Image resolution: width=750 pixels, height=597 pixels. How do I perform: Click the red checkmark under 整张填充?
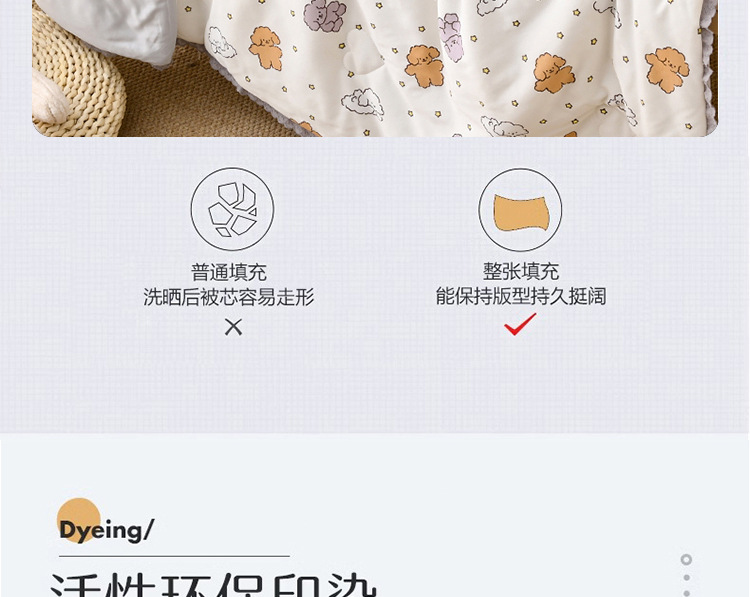520,324
